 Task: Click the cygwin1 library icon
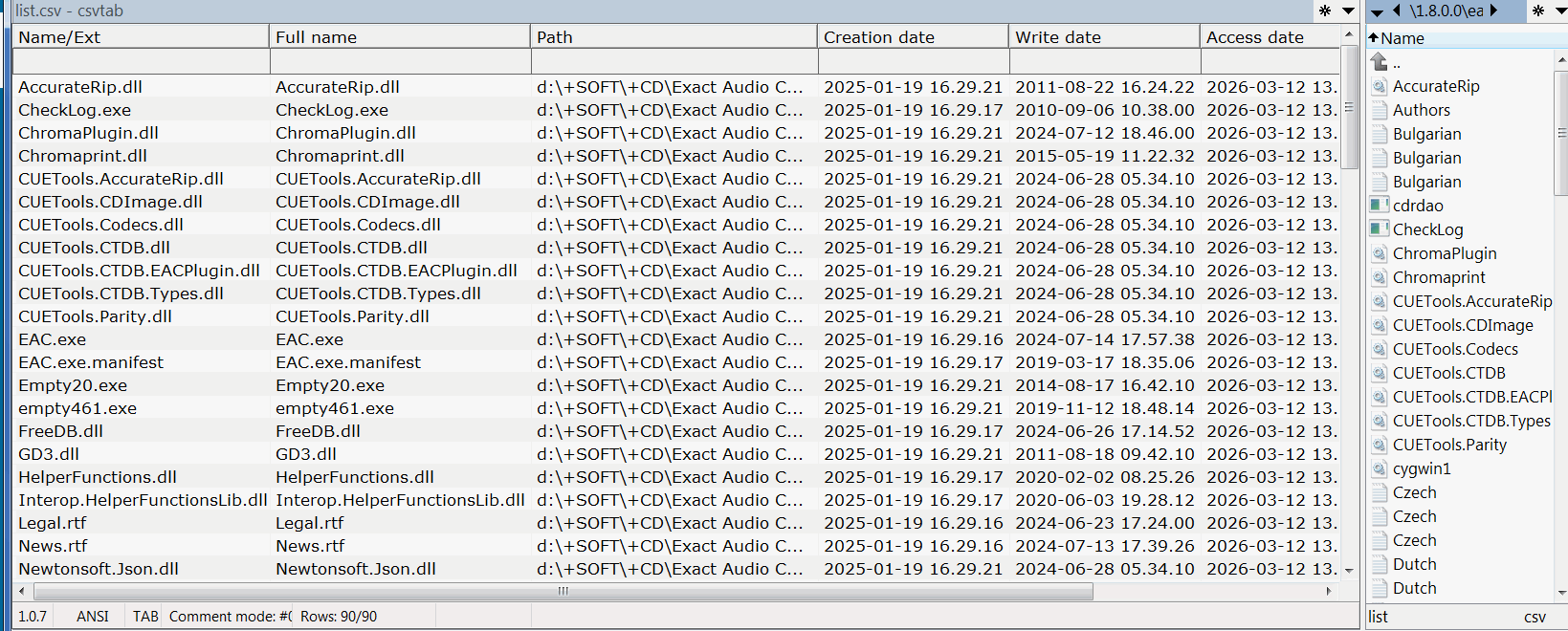(x=1379, y=468)
